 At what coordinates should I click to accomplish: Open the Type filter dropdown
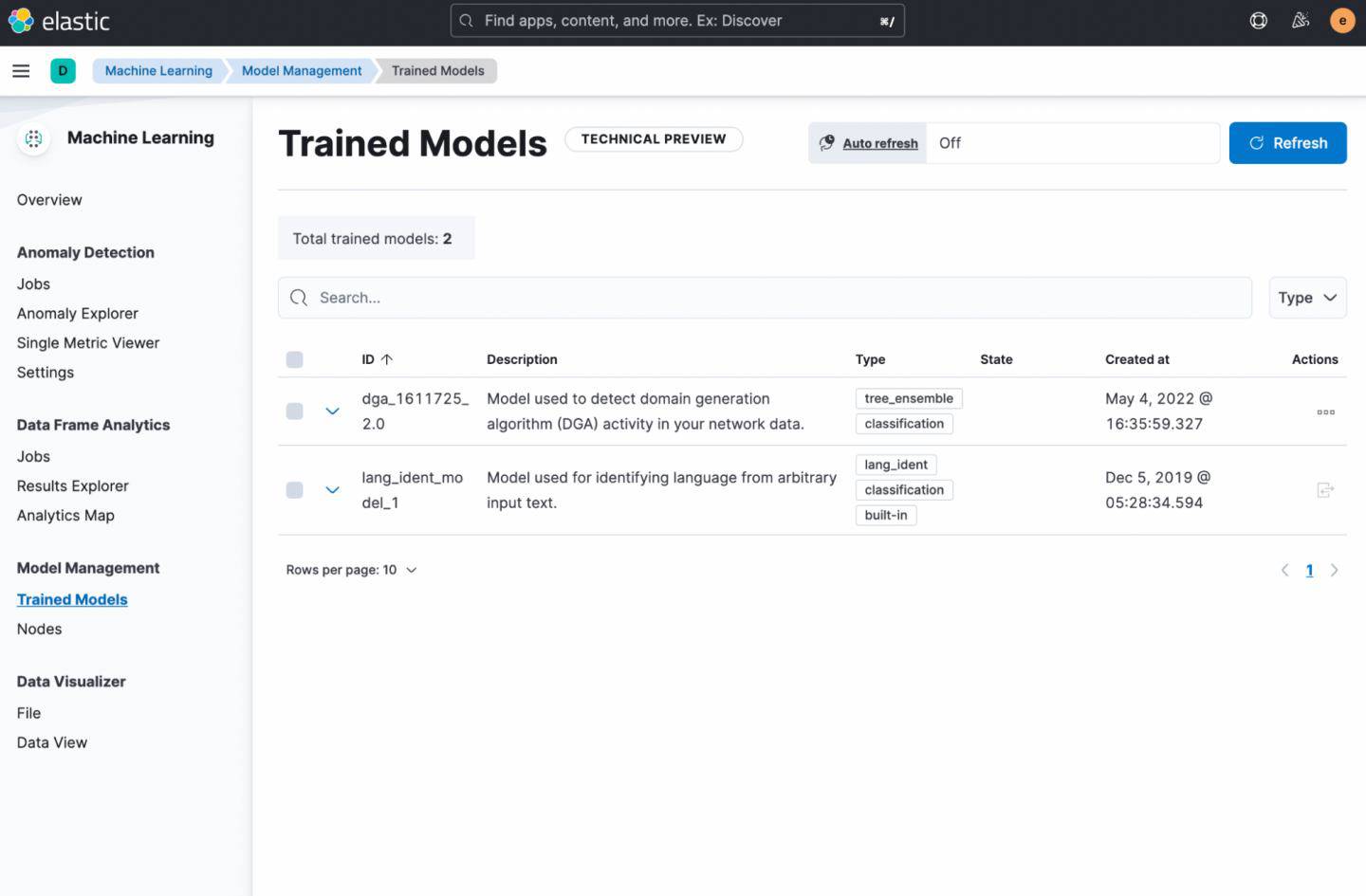(x=1307, y=298)
